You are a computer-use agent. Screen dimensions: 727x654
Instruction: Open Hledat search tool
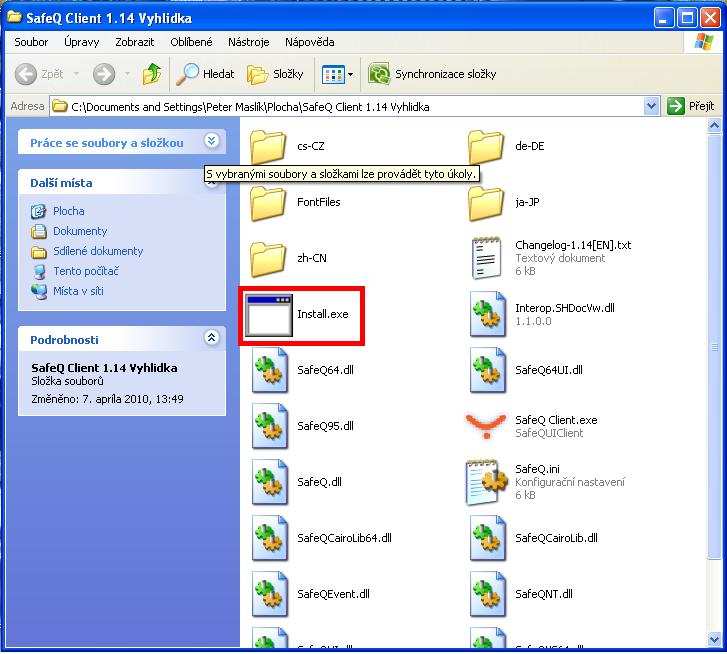(x=204, y=74)
